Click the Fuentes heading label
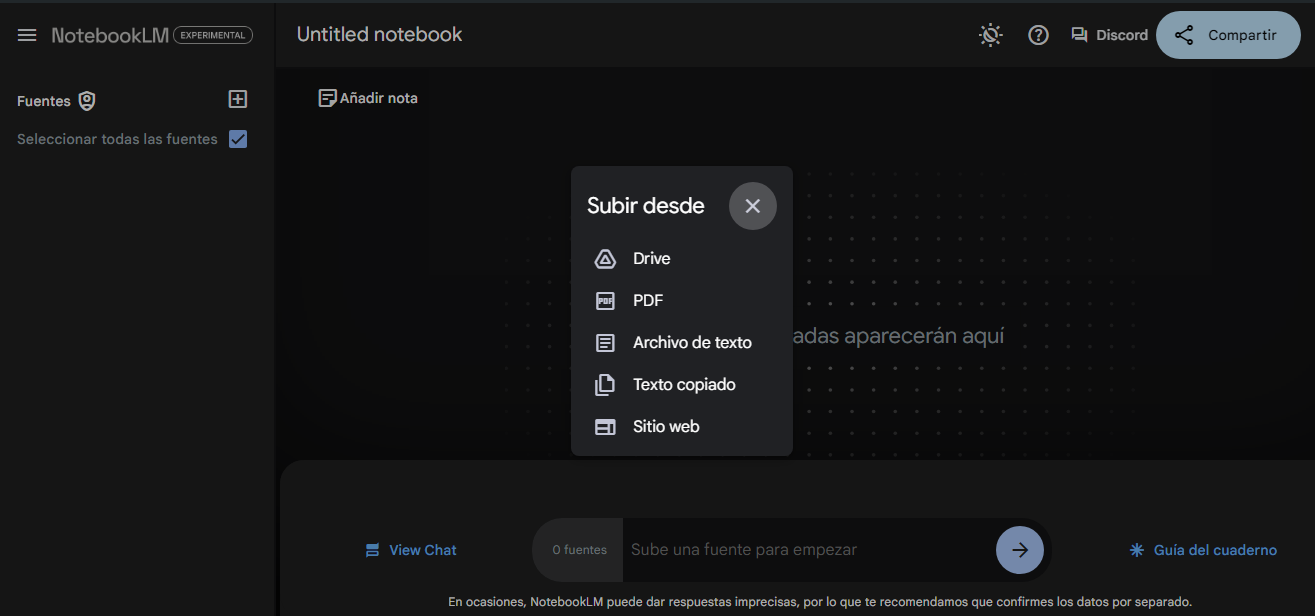Screen dimensions: 1315x616 (x=44, y=101)
